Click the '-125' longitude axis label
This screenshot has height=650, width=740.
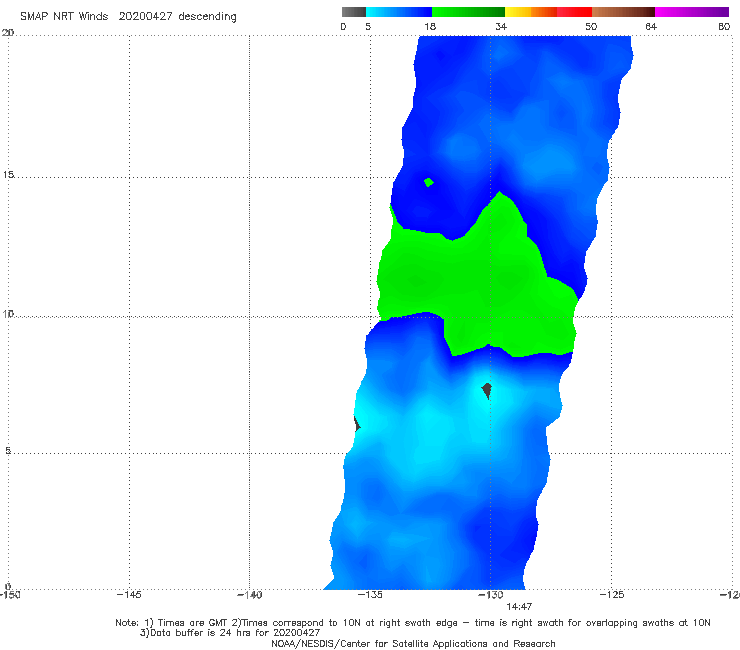tap(612, 595)
